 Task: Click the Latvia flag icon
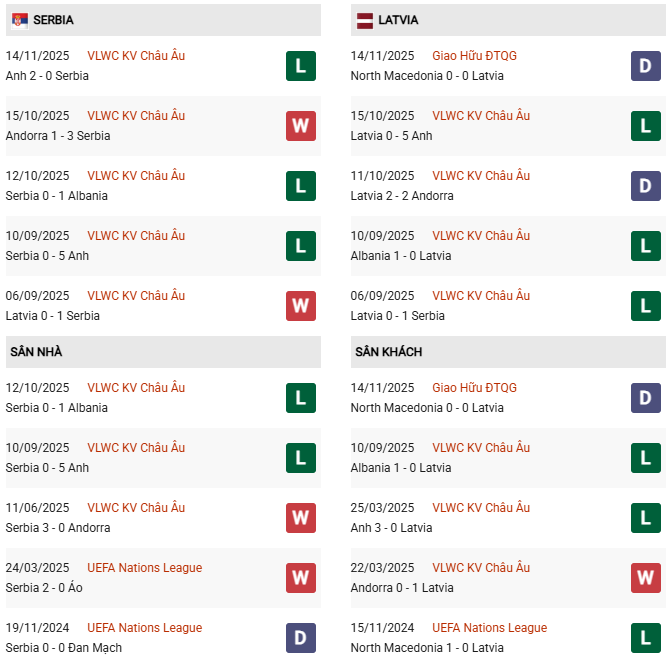point(365,20)
